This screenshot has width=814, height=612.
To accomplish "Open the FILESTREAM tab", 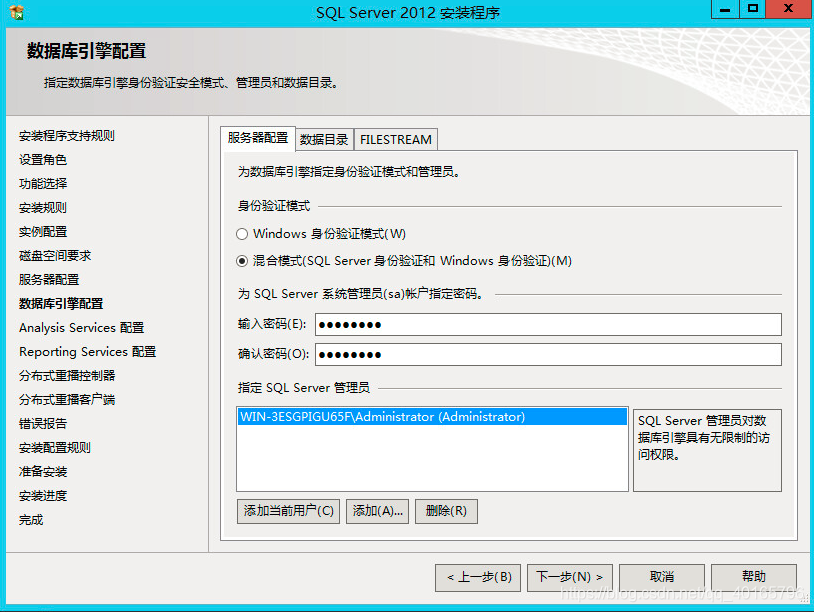I will pos(396,140).
